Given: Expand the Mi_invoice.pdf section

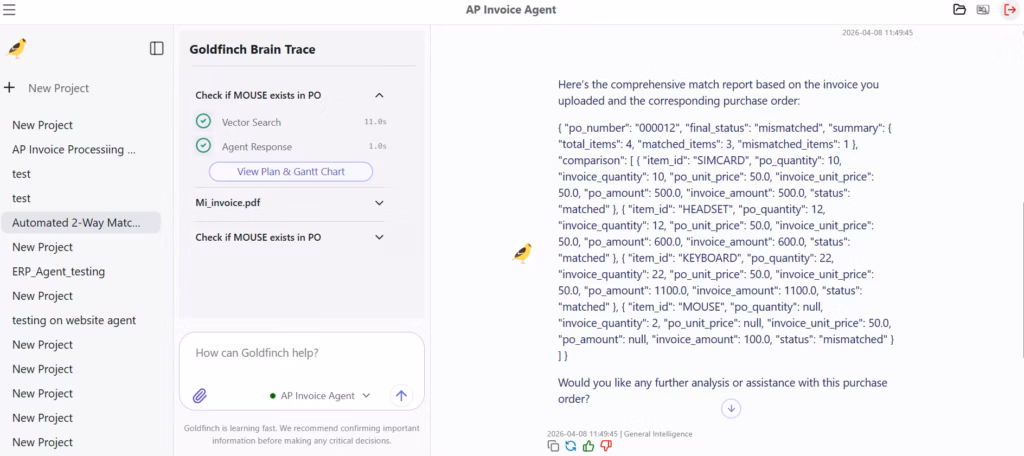Looking at the screenshot, I should 379,203.
